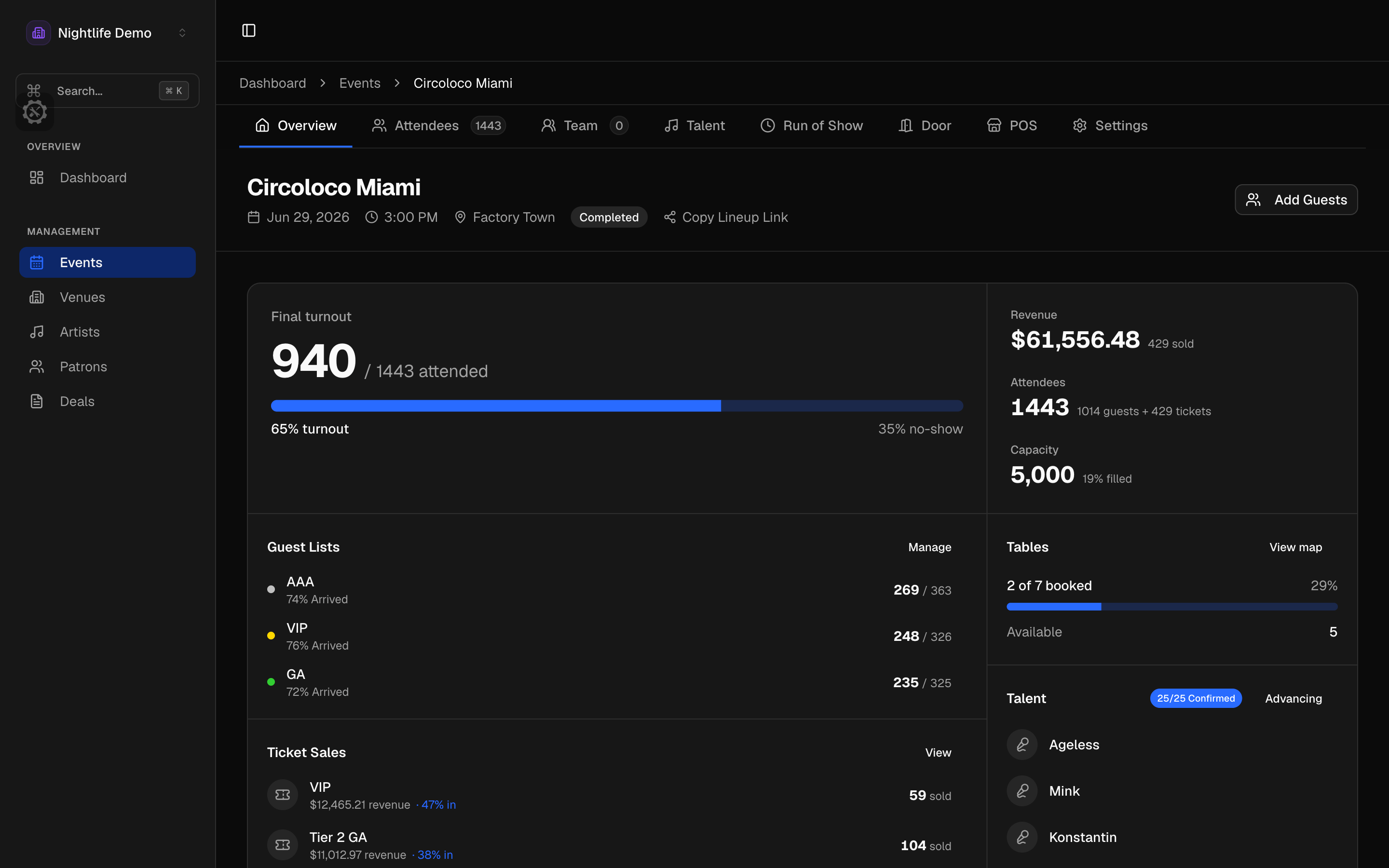The height and width of the screenshot is (868, 1389).
Task: Click Advancing in Talent section
Action: click(x=1293, y=699)
